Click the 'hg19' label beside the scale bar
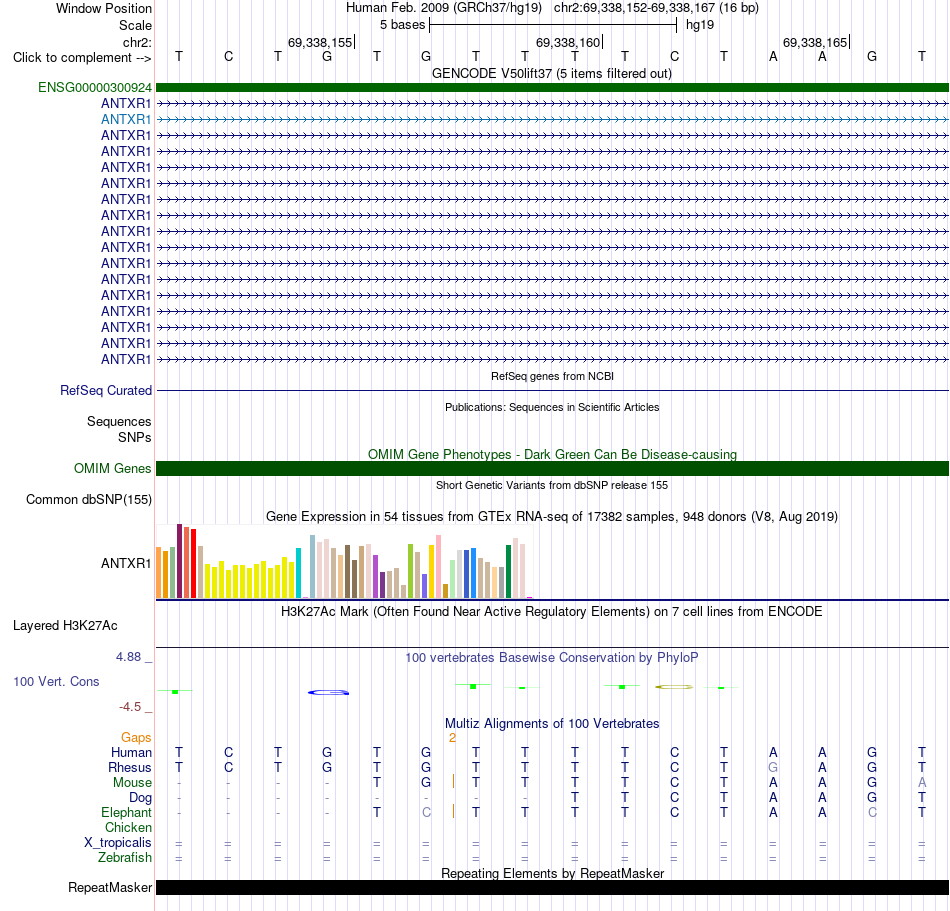Viewport: 950px width, 911px height. (x=700, y=25)
